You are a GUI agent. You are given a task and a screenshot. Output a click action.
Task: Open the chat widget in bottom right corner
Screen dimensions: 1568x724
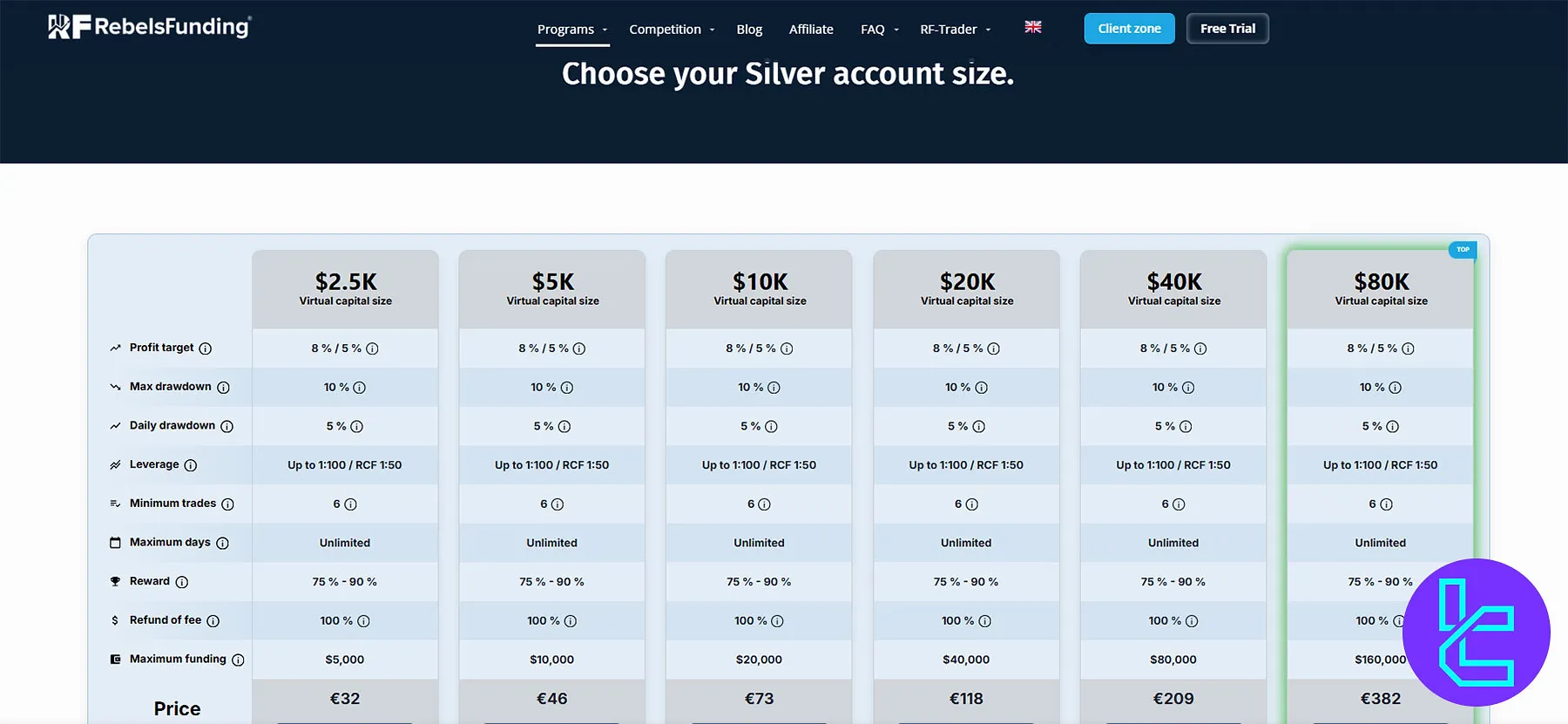1474,633
